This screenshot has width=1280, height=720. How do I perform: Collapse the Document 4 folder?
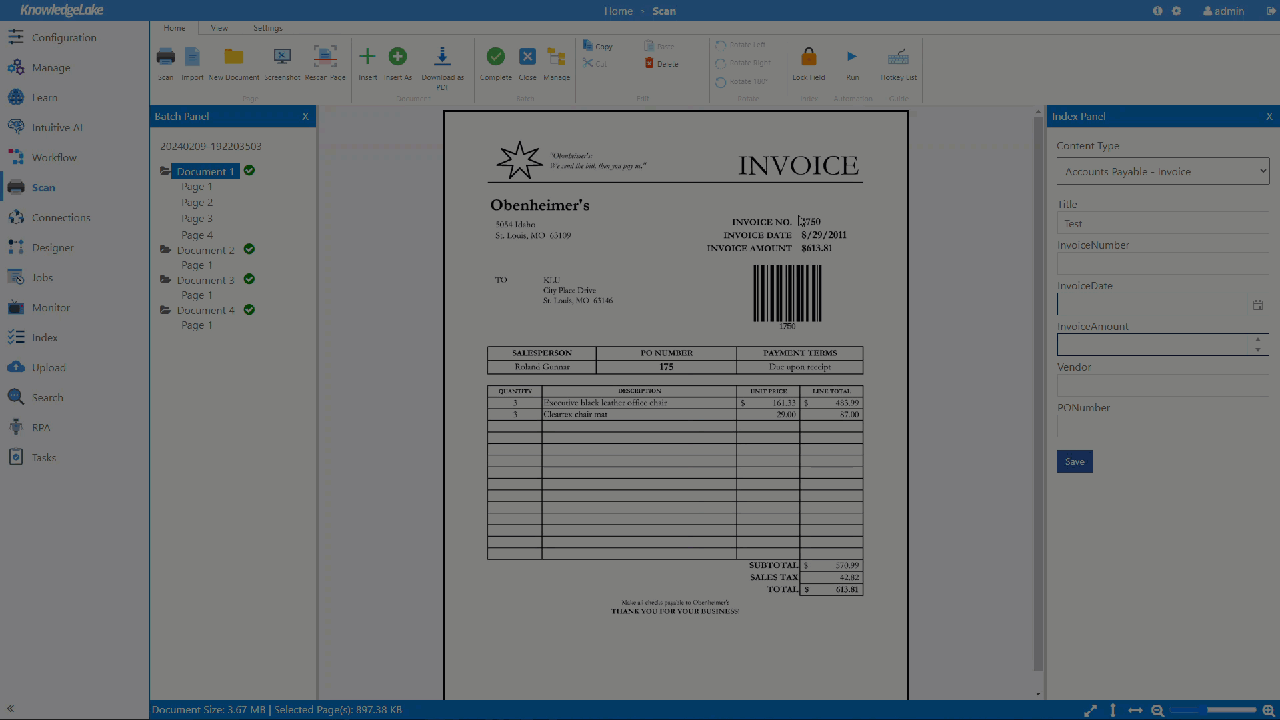[165, 309]
